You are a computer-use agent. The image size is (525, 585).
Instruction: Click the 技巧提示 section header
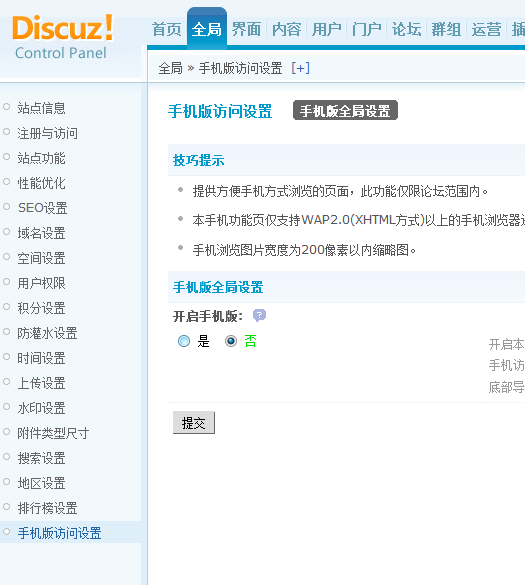pos(199,160)
